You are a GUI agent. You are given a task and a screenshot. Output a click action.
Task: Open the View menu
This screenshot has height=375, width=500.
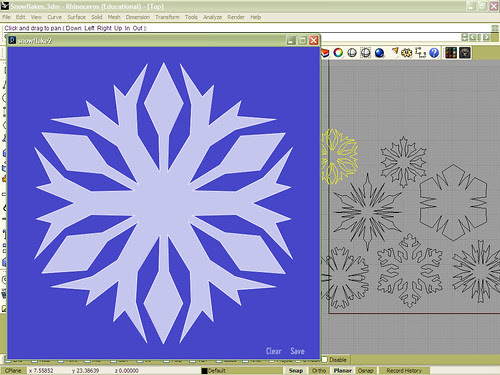coord(36,17)
